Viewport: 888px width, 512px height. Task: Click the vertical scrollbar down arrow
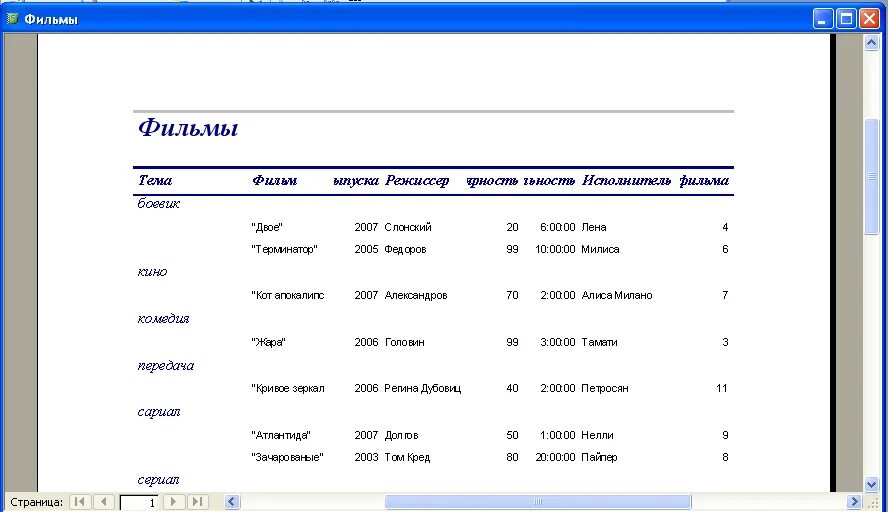[871, 484]
